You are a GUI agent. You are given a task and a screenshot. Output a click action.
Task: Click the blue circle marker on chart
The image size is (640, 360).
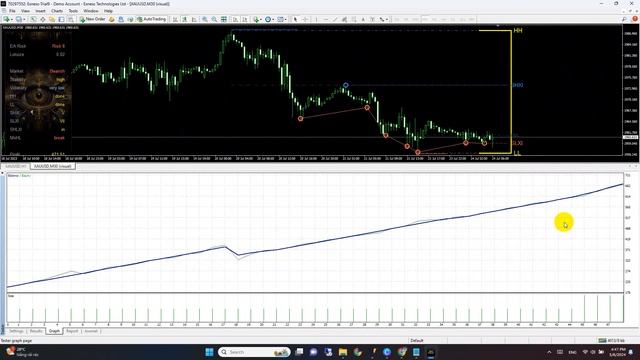pos(346,85)
